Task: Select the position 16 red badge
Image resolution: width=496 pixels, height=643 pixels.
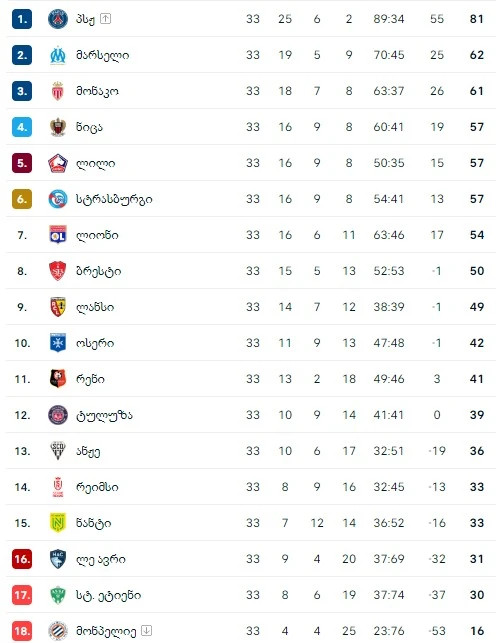Action: 22,559
